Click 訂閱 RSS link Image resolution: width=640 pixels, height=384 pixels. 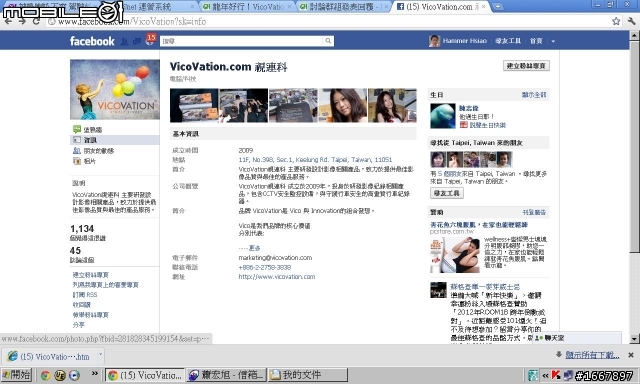[x=85, y=295]
